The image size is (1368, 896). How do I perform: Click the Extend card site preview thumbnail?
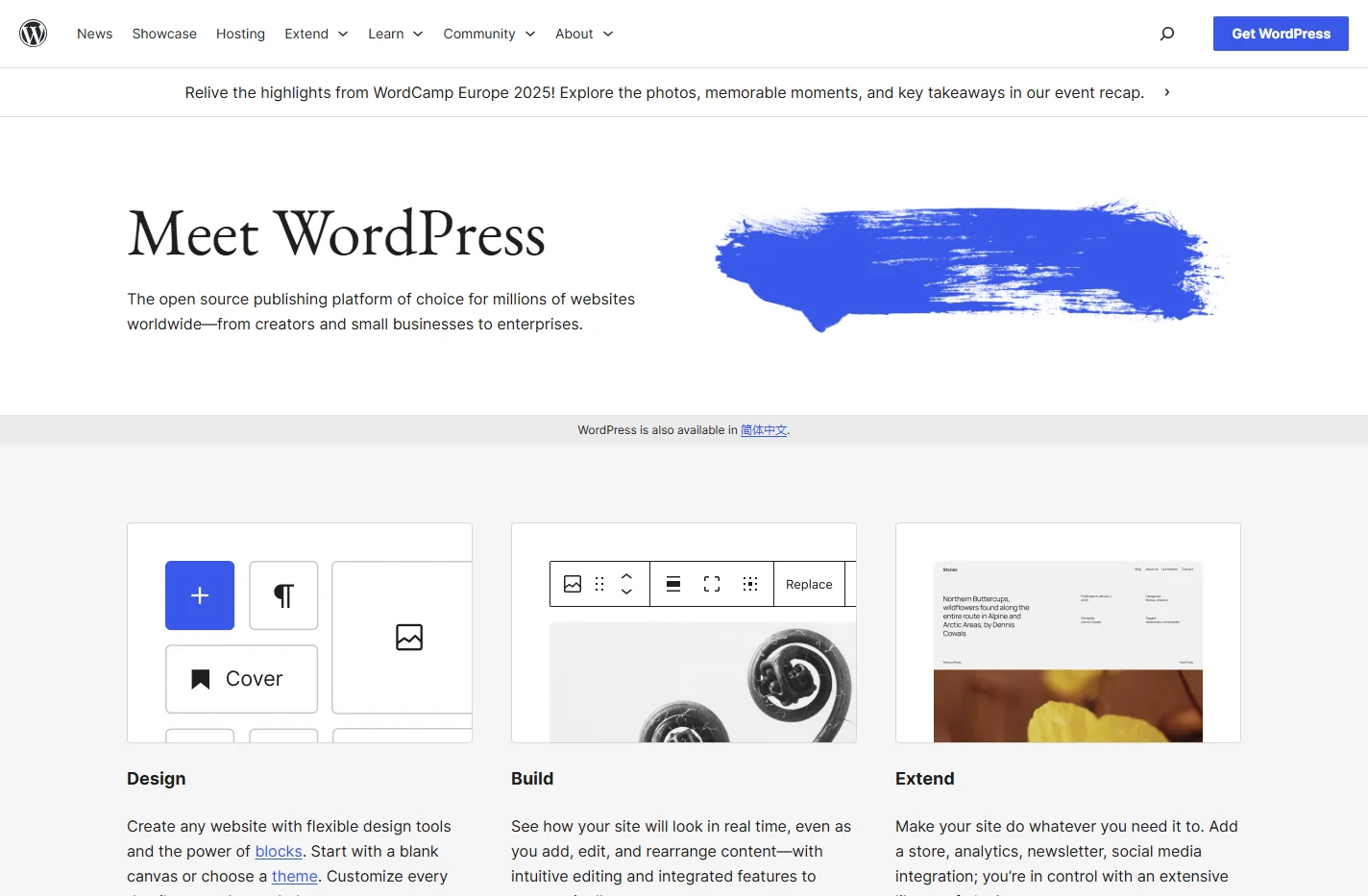[1068, 652]
